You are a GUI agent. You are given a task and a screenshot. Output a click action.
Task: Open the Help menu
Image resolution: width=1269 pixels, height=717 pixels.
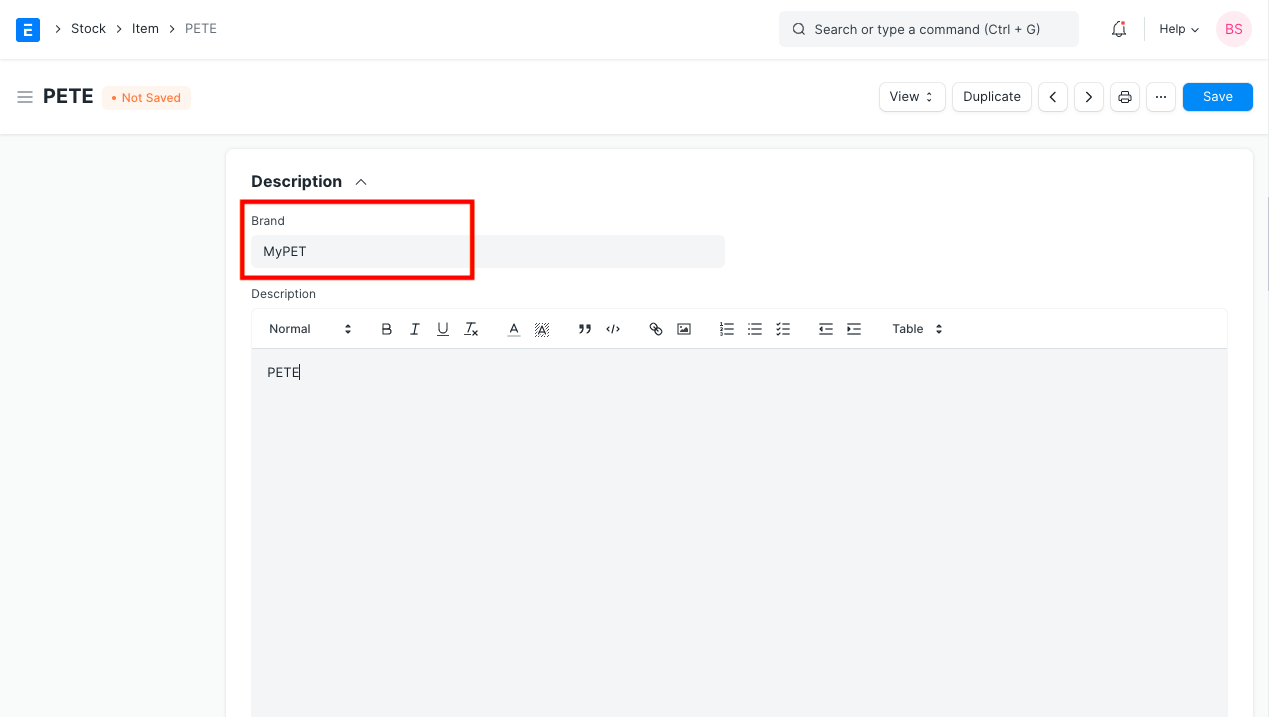click(x=1178, y=29)
